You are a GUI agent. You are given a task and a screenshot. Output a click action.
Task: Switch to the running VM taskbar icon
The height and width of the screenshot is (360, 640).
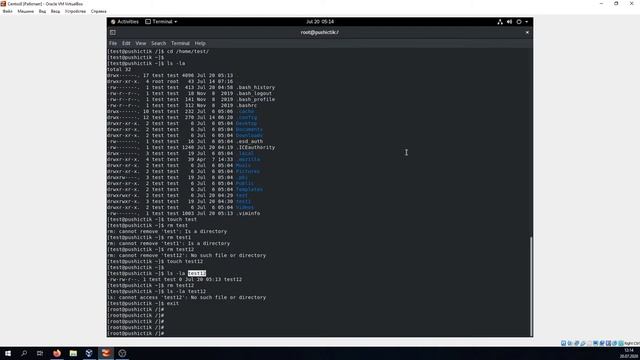[x=106, y=353]
